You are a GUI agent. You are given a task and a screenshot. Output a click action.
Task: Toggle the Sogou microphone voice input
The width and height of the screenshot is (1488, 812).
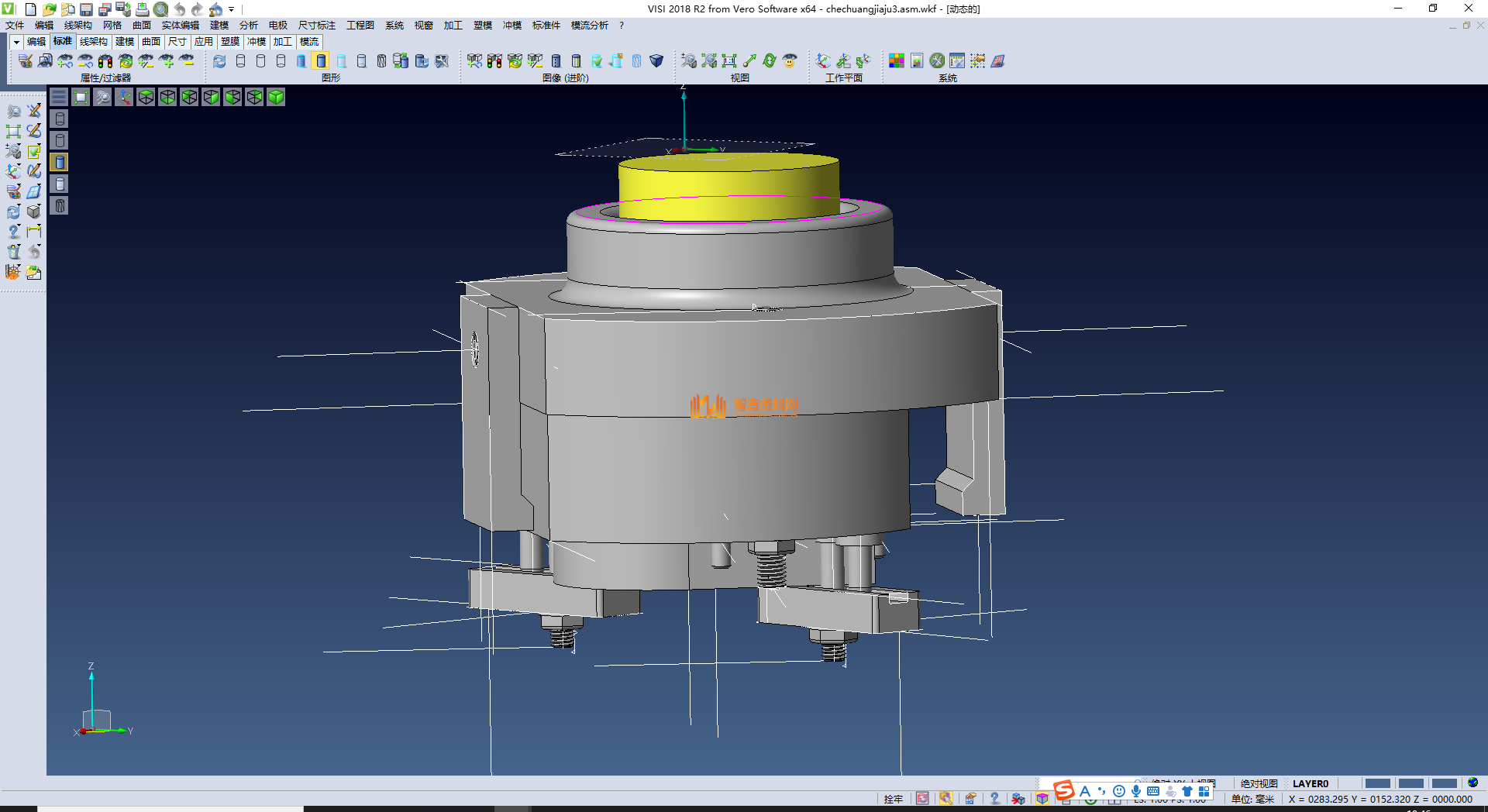1136,791
